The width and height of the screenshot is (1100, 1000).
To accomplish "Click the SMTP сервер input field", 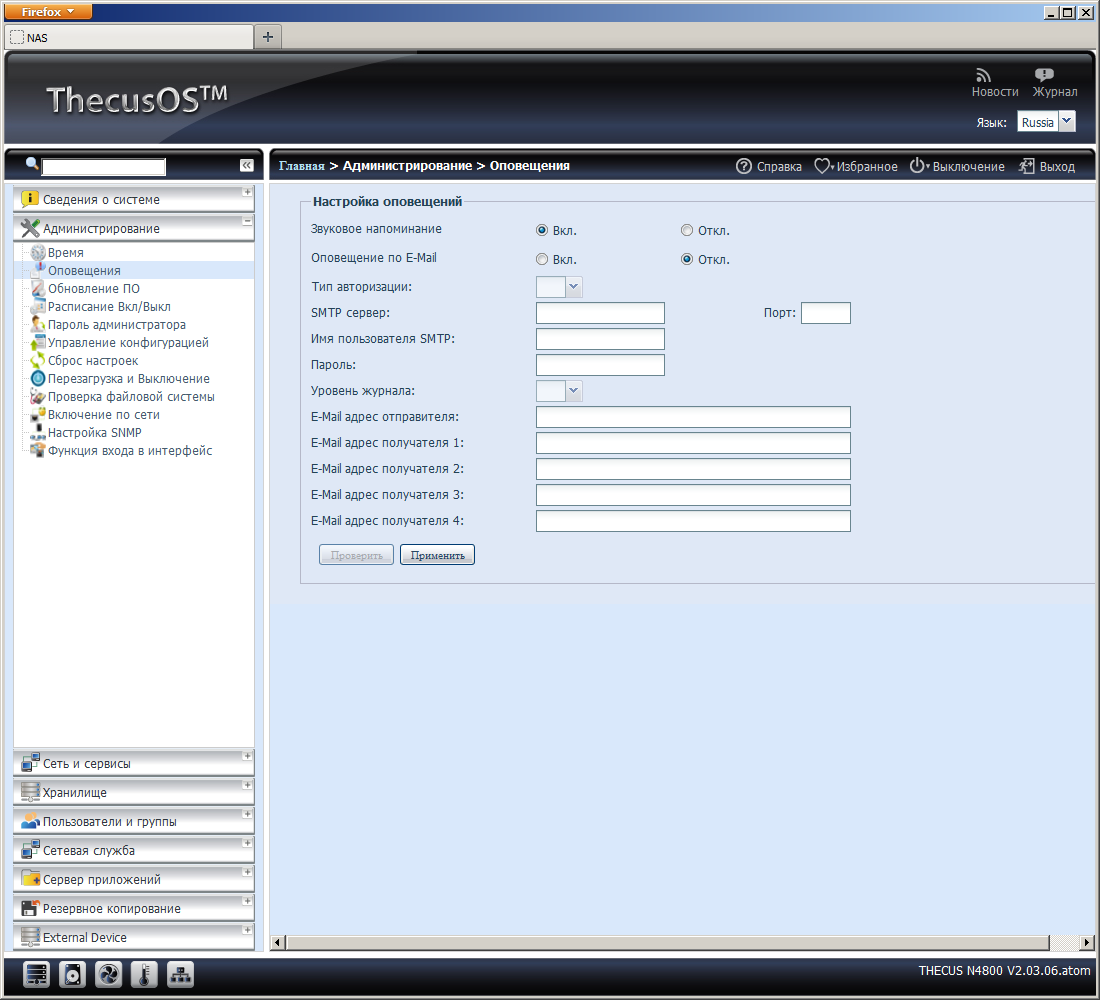I will coord(600,313).
